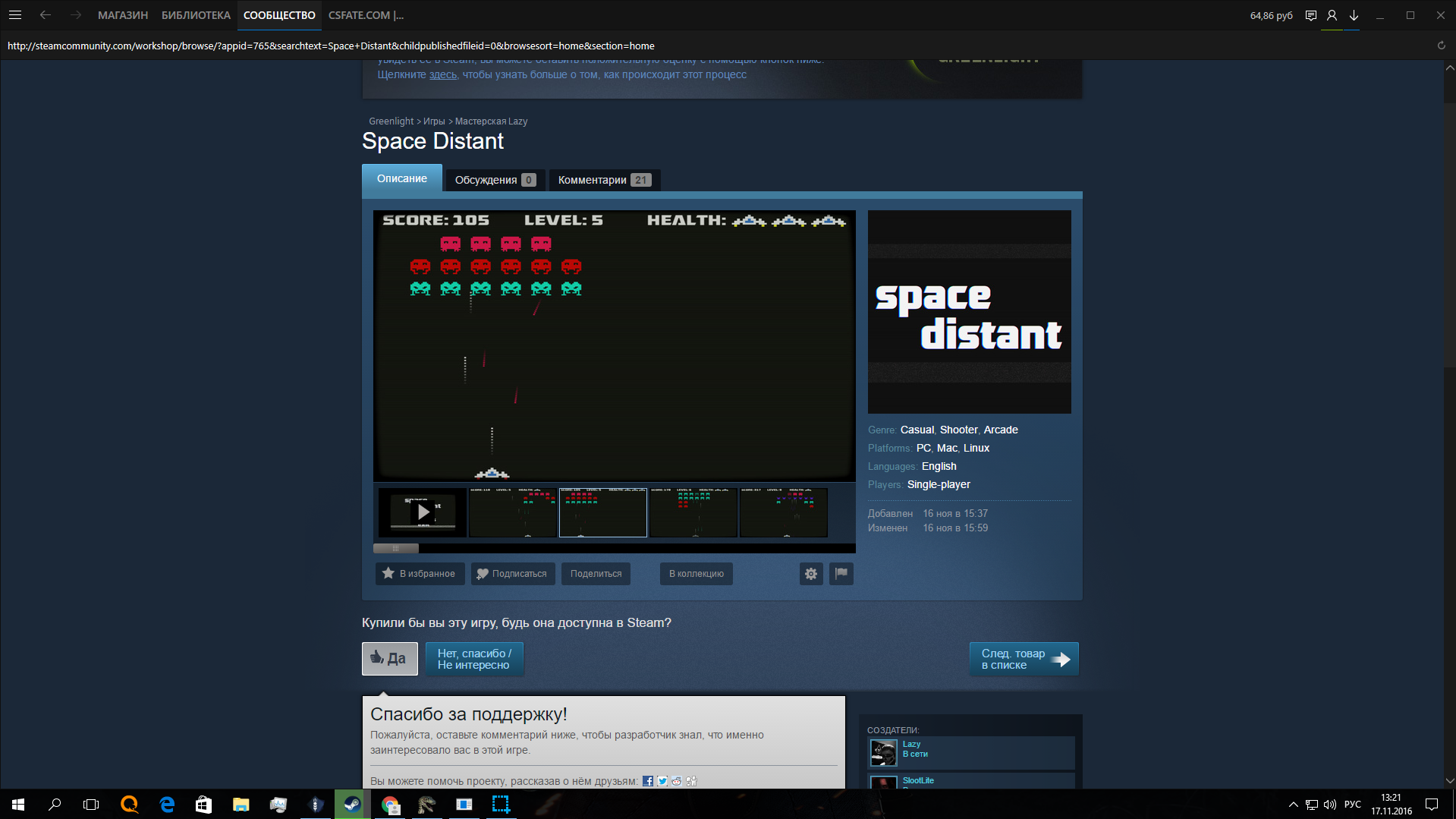Share project on Digg

[x=691, y=781]
